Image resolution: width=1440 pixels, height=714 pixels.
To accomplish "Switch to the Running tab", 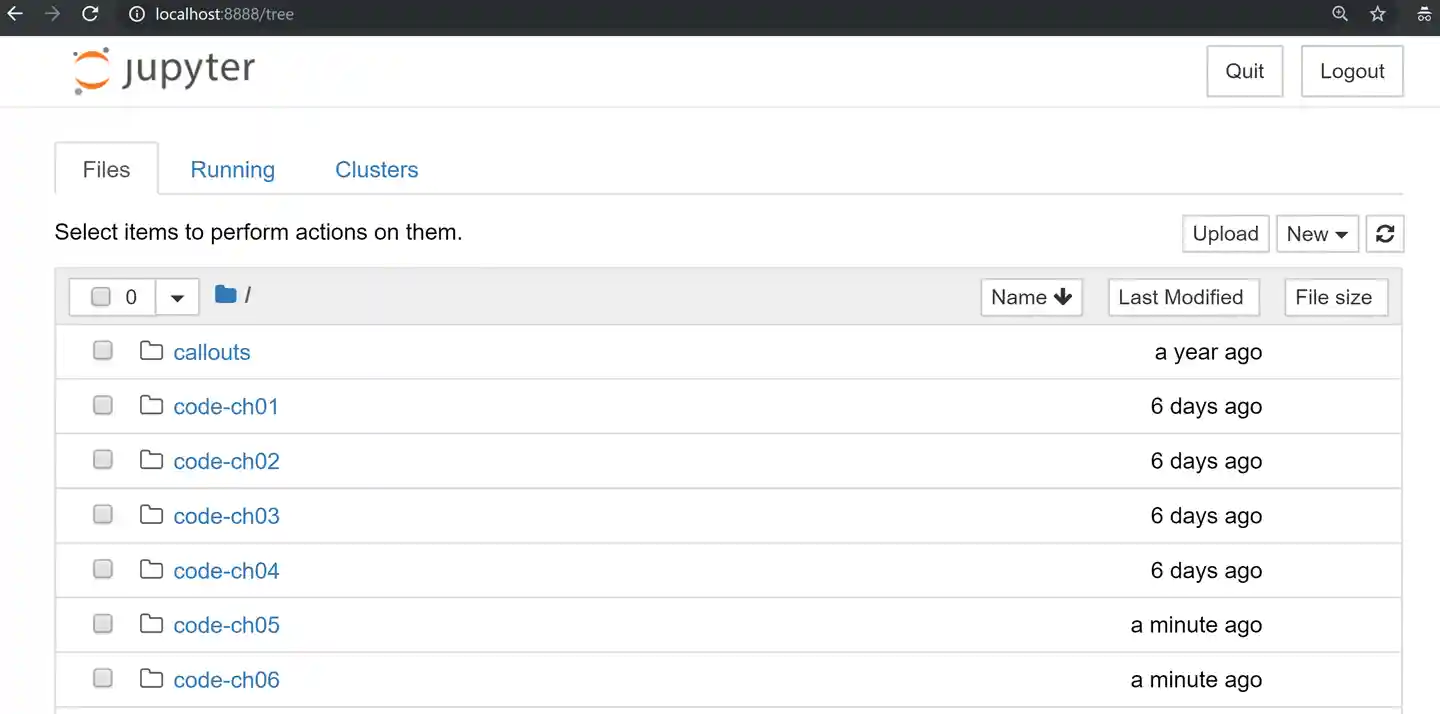I will pos(232,170).
